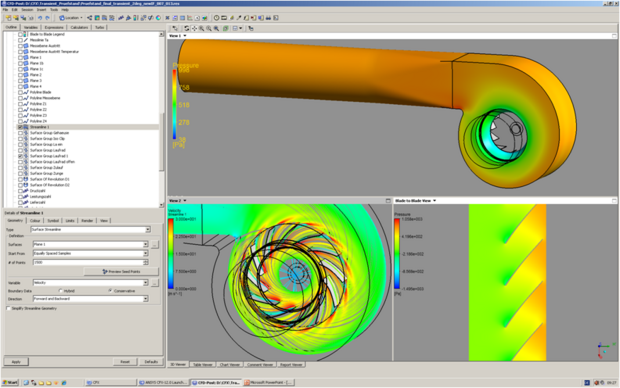The width and height of the screenshot is (620, 388).
Task: Switch to the Variables tab
Action: click(30, 27)
